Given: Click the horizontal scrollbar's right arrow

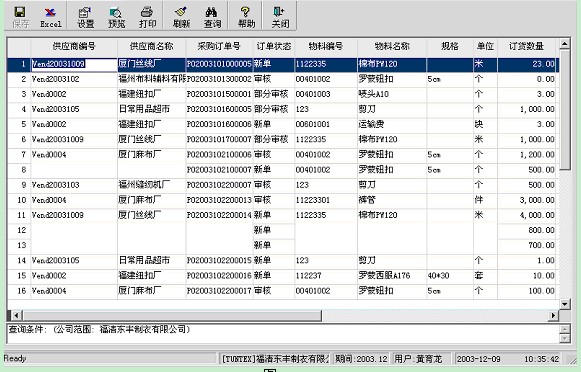Looking at the screenshot, I should 553,316.
